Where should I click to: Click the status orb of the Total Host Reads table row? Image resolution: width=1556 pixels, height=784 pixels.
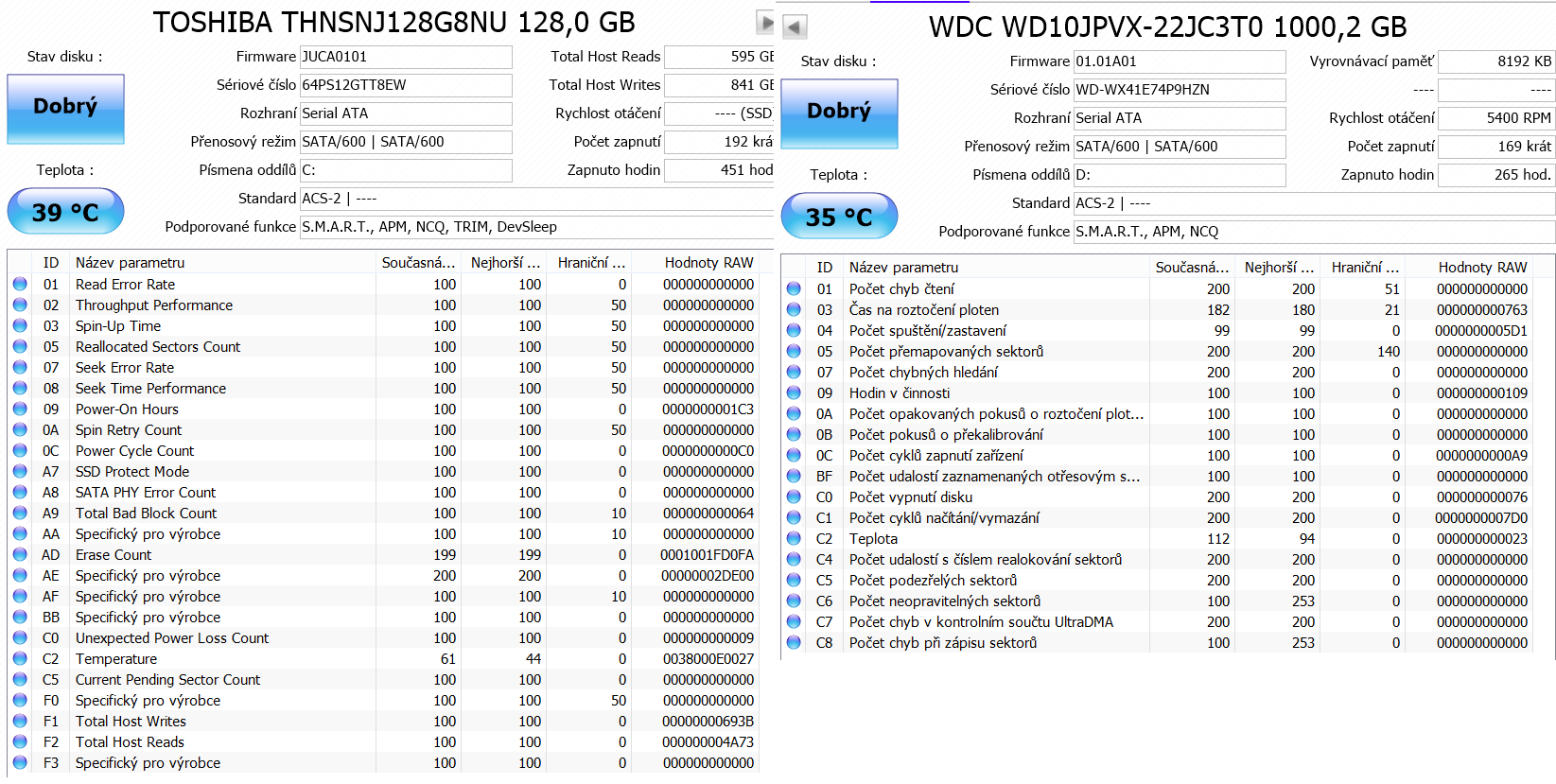pyautogui.click(x=20, y=741)
